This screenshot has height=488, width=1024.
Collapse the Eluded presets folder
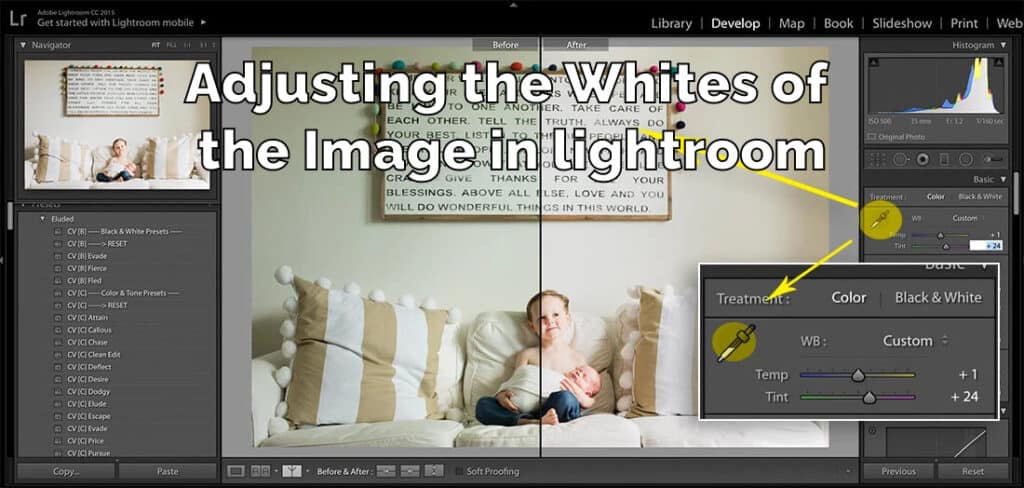click(x=43, y=219)
